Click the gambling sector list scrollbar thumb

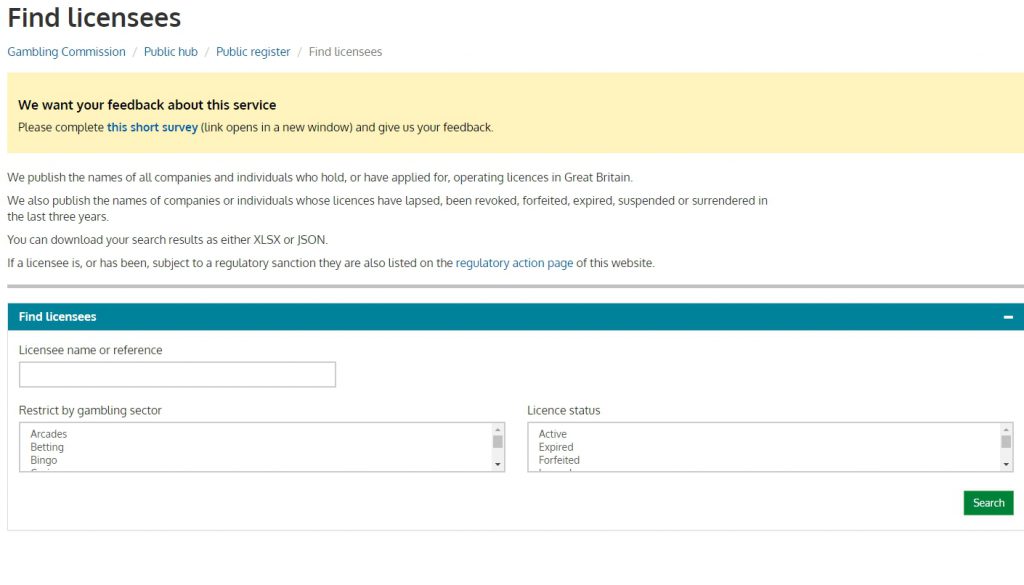tap(498, 442)
